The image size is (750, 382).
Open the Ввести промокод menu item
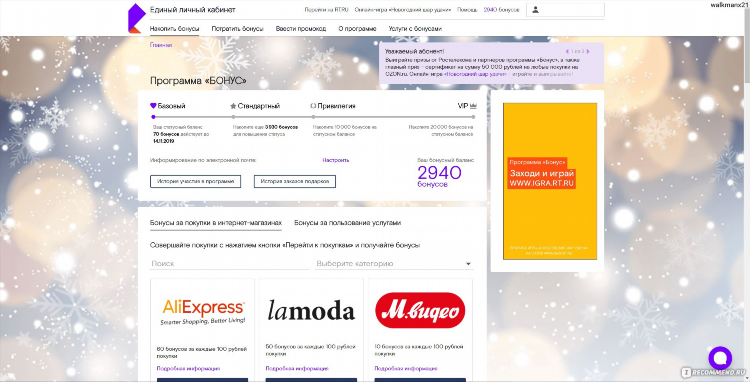point(300,29)
